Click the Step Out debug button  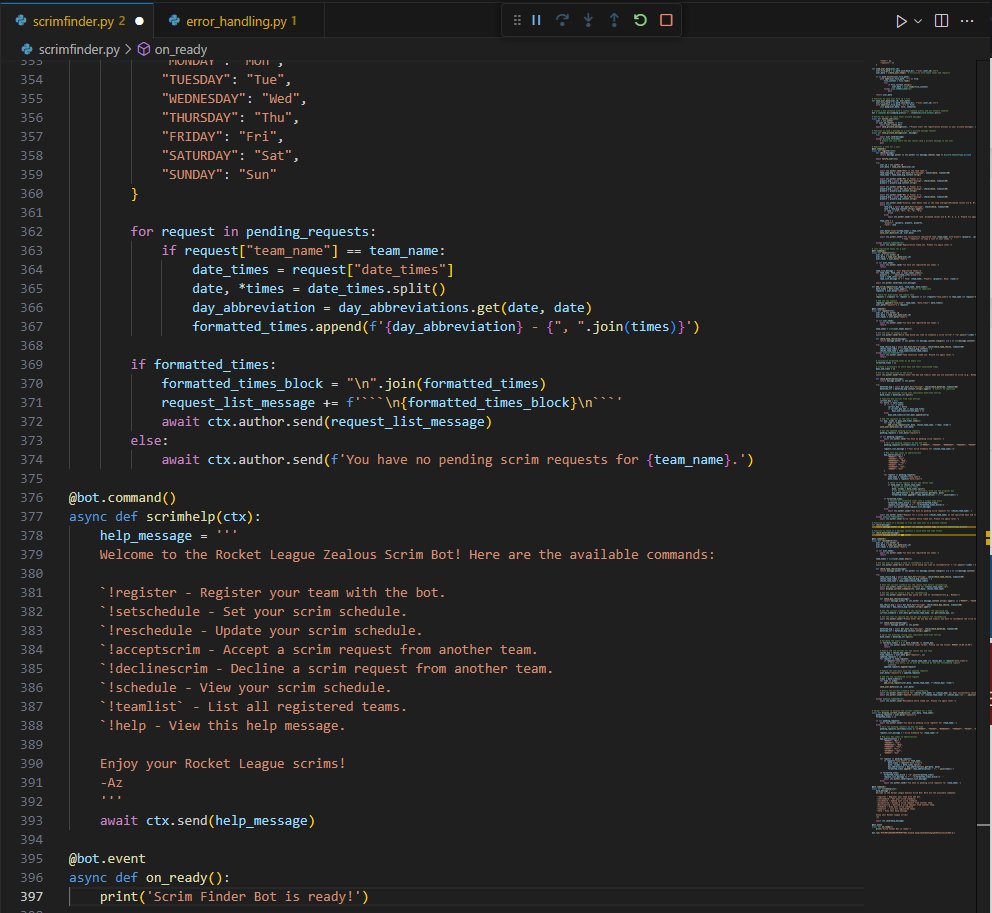coord(614,20)
